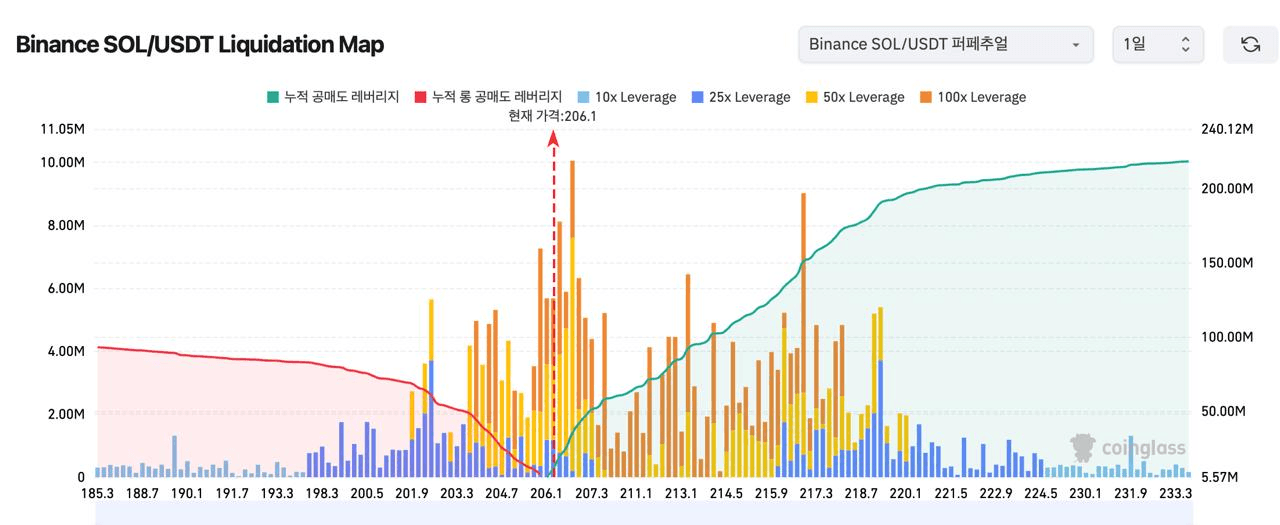Toggle the 10x Leverage legend entry

coord(626,97)
